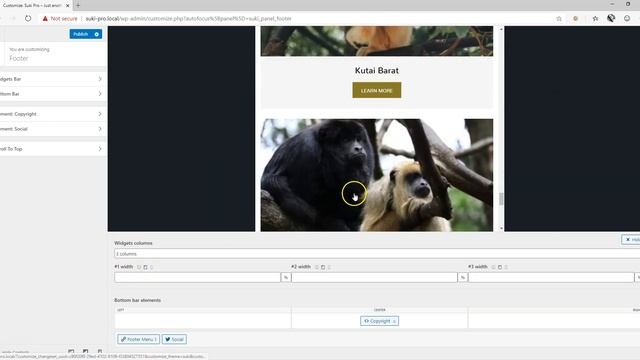This screenshot has width=640, height=360.
Task: Select the tablet device icon for #1 width
Action: click(145, 267)
